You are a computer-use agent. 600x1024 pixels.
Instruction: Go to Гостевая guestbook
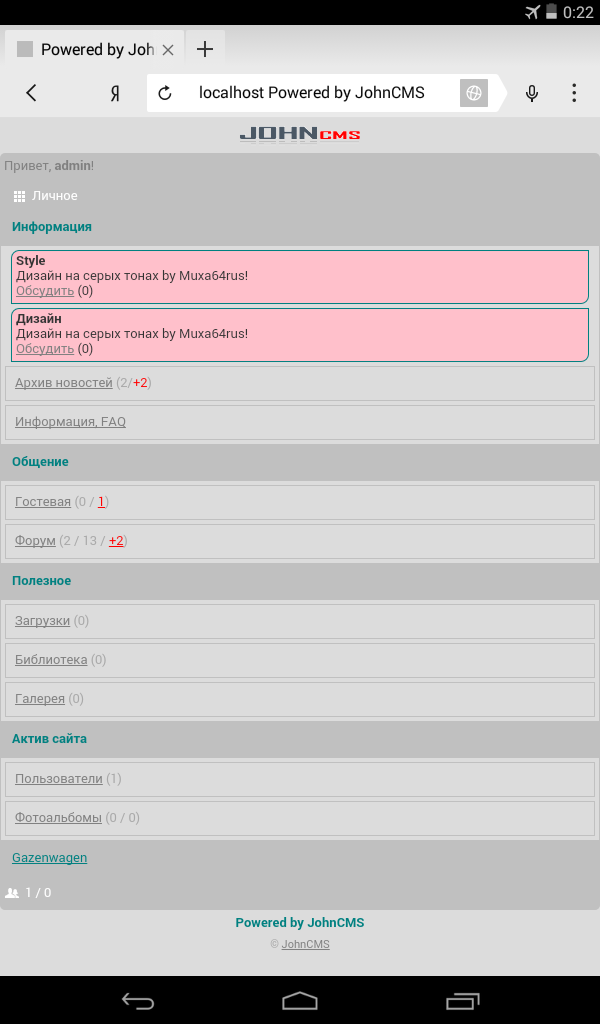coord(43,502)
